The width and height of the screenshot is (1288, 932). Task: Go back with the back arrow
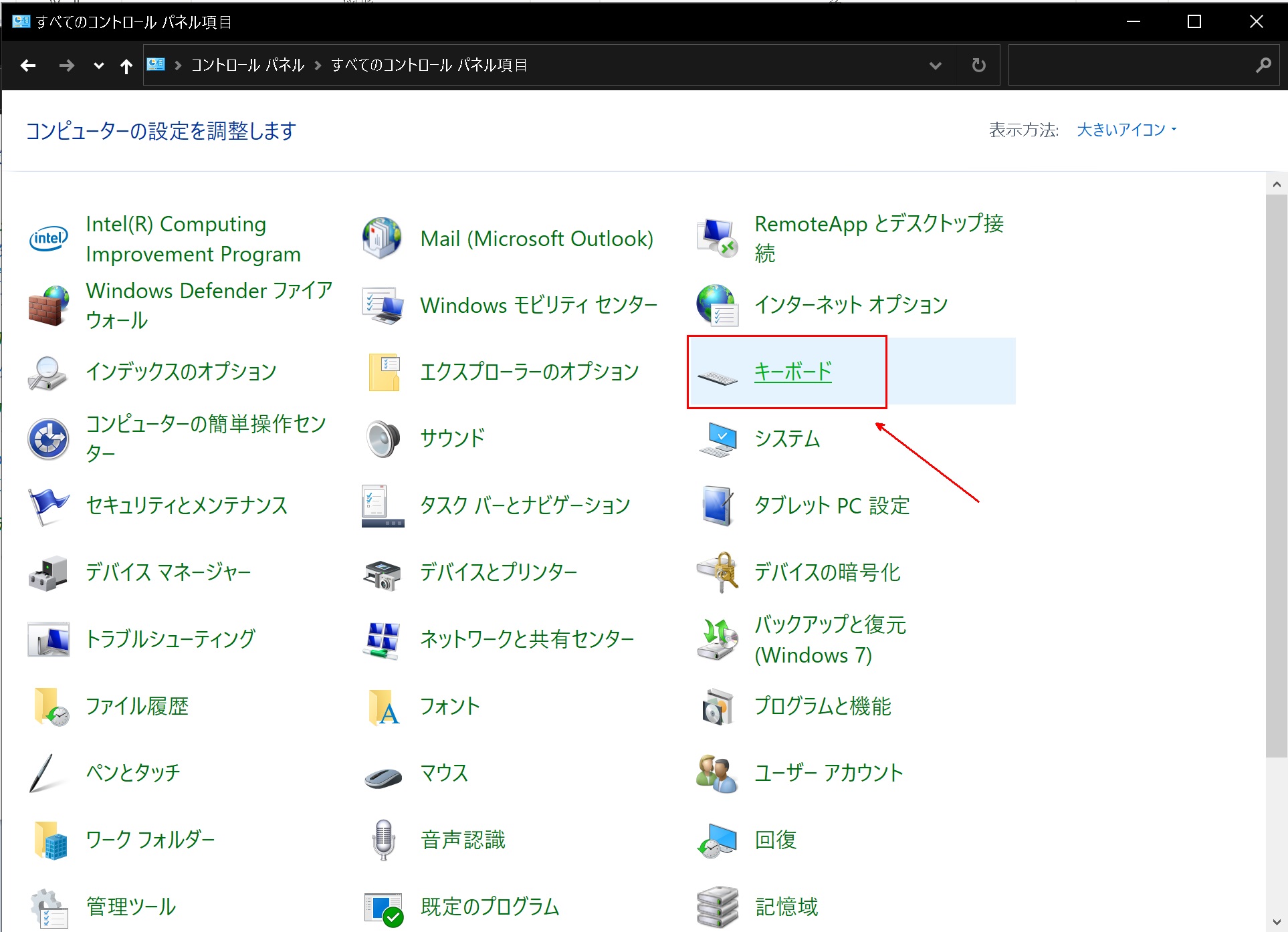coord(28,66)
